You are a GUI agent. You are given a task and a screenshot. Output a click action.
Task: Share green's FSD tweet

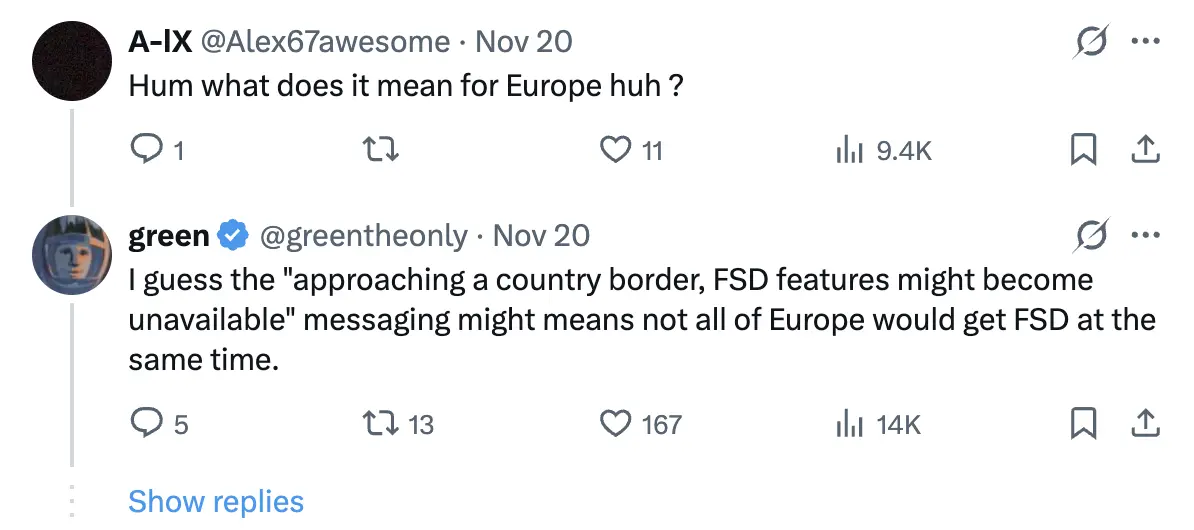(1144, 425)
